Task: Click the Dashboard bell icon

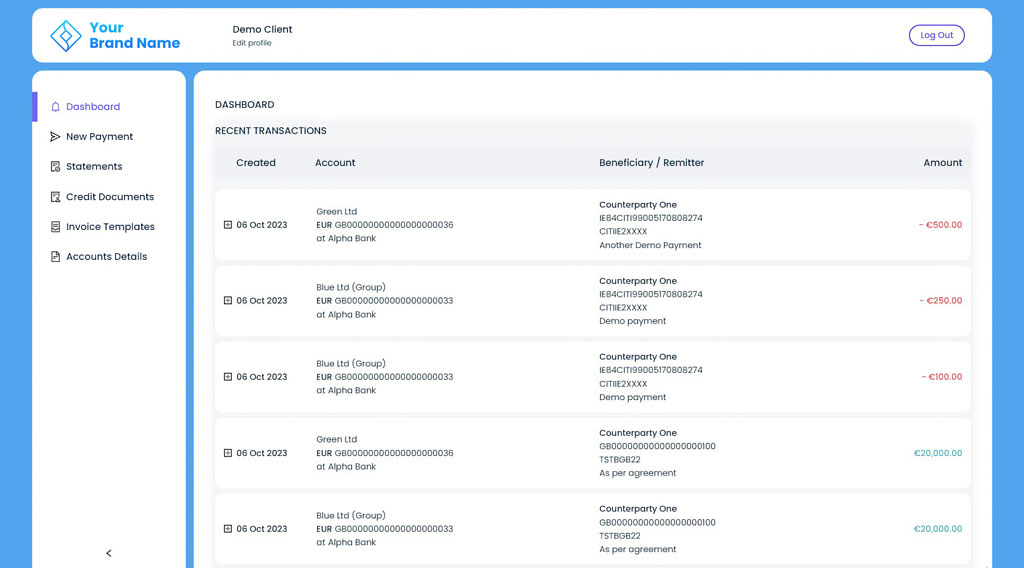Action: 55,107
